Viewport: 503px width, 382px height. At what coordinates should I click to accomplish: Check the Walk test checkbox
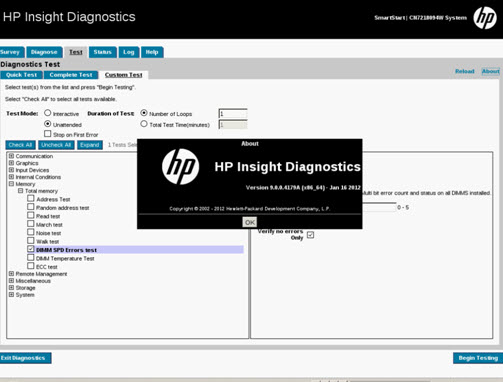click(31, 240)
